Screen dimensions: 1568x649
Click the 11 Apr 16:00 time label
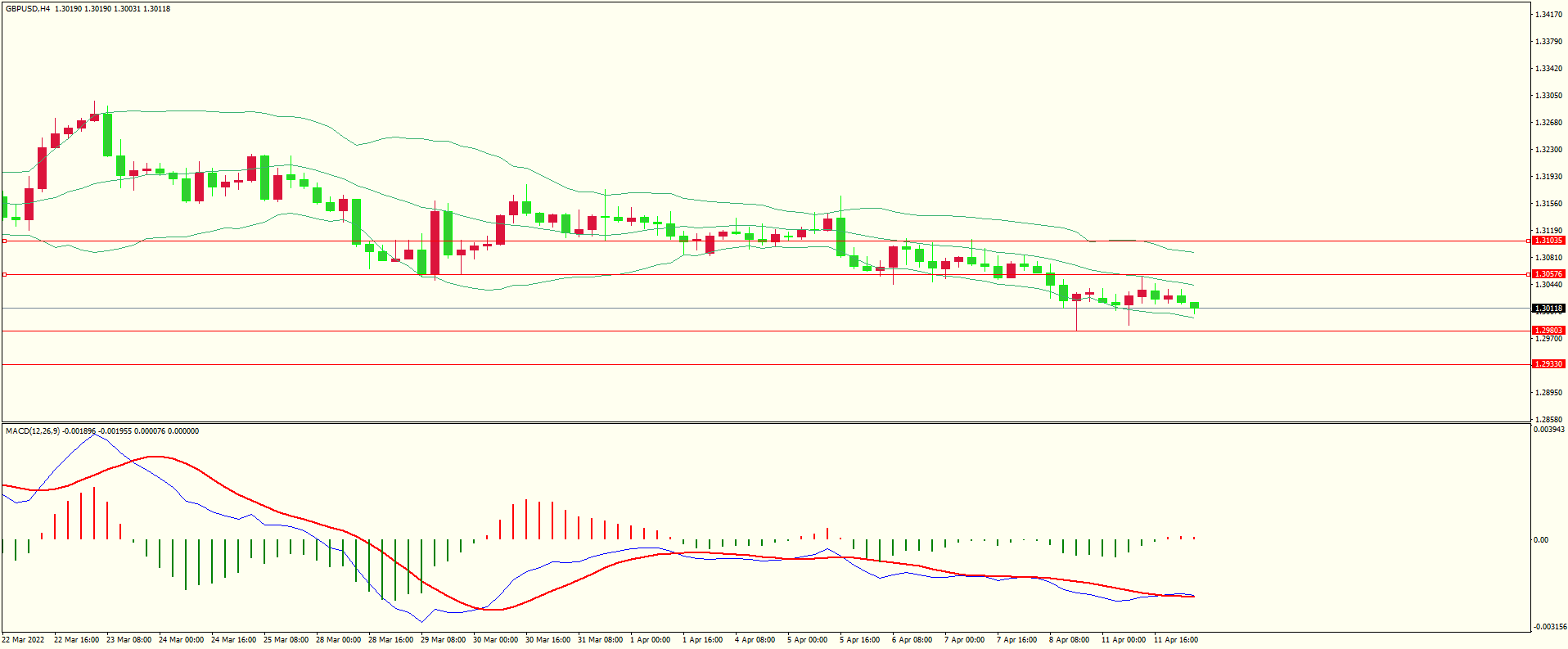[x=1175, y=640]
